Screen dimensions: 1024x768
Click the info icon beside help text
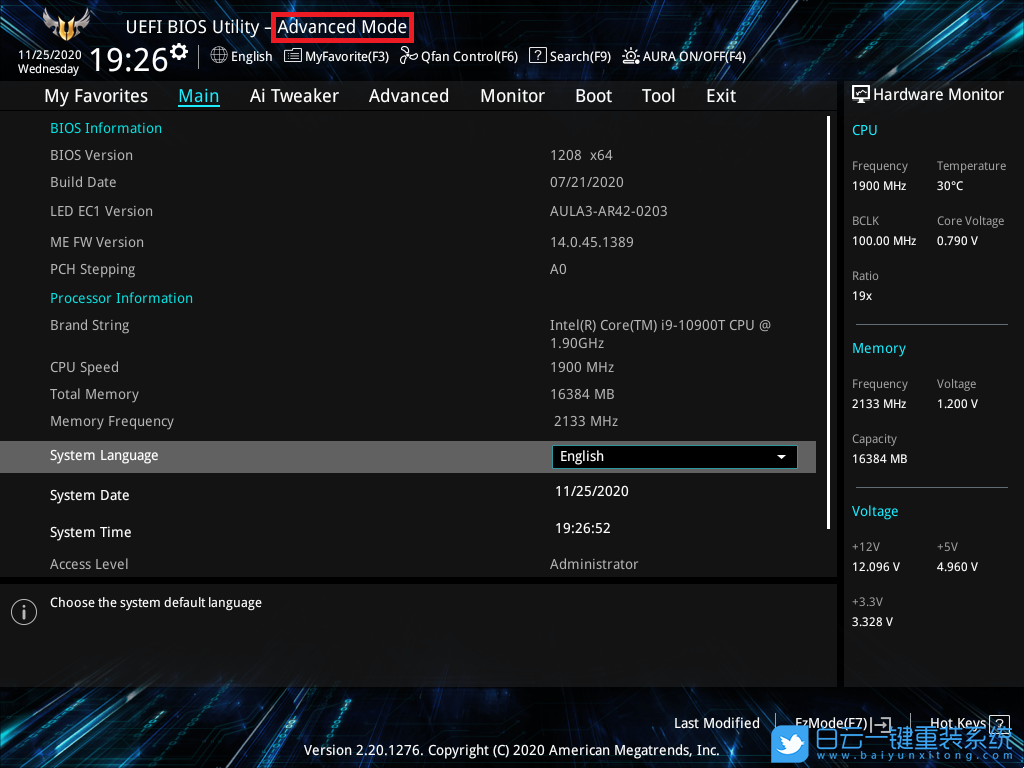23,612
